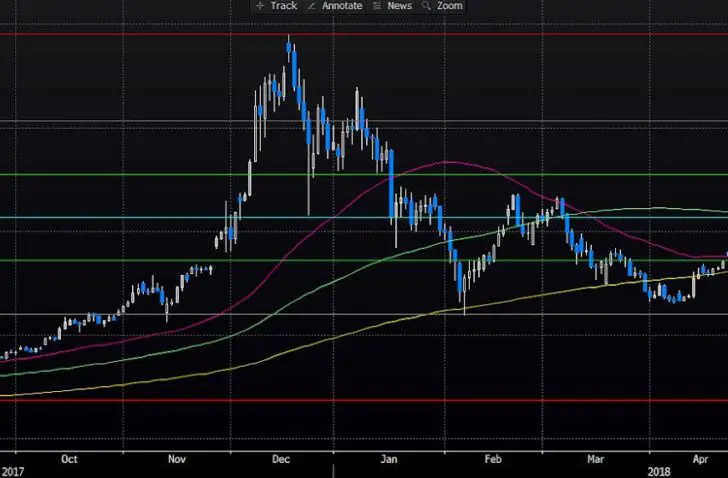Select the Zoom tool
728x478 pixels.
442,6
